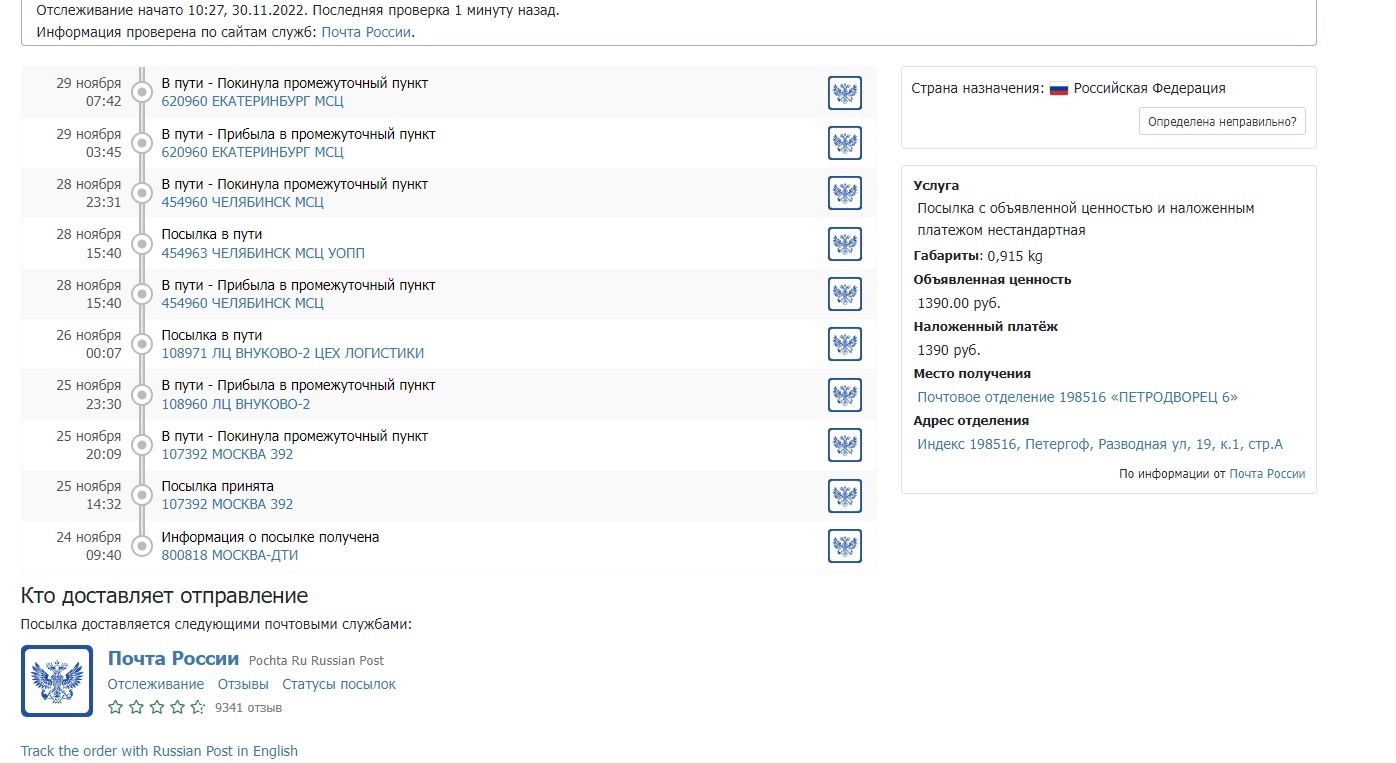Open 107392 МОСКВА 392 link at 14:32
1396x763 pixels.
click(x=227, y=504)
